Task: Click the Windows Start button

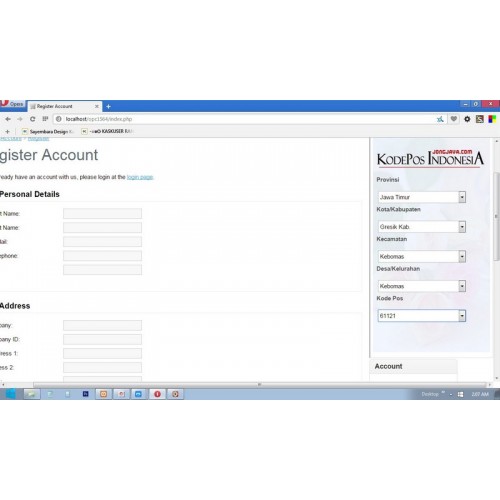Action: 10,394
